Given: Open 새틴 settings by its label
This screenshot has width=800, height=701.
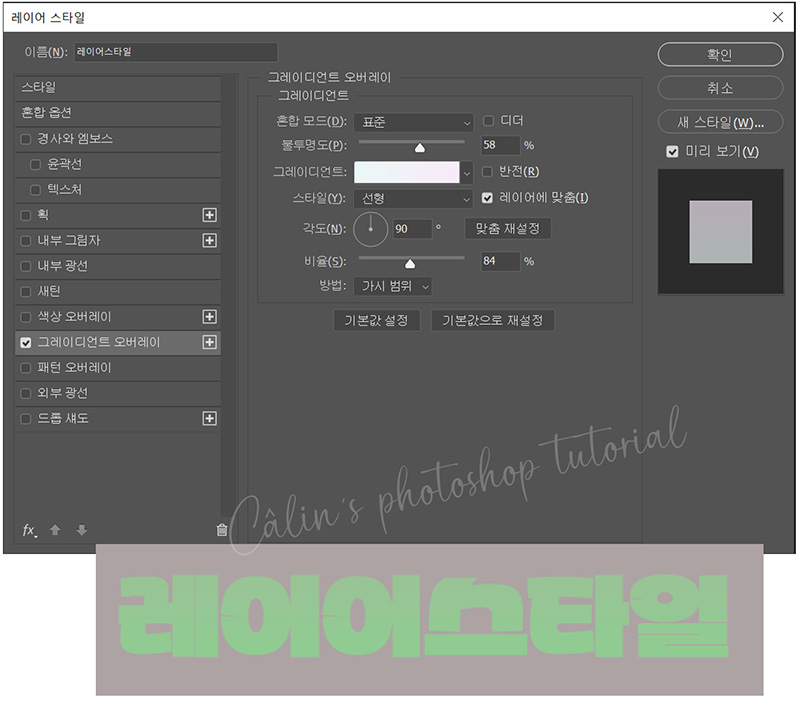Looking at the screenshot, I should [49, 291].
